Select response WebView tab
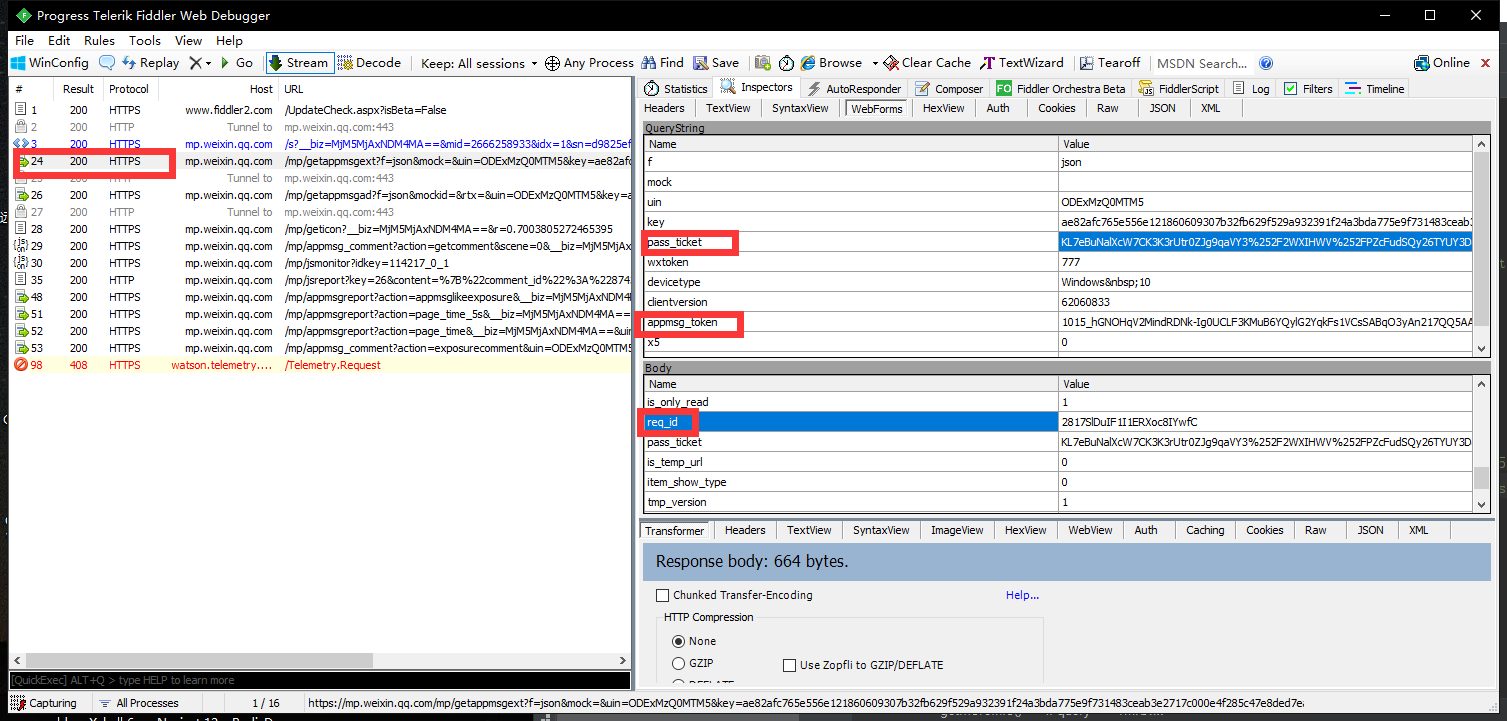Image resolution: width=1507 pixels, height=721 pixels. click(1090, 530)
